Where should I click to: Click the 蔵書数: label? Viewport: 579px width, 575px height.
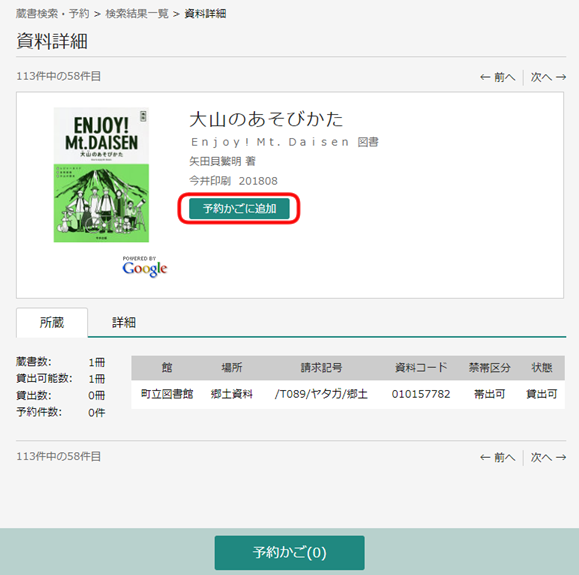[x=34, y=362]
